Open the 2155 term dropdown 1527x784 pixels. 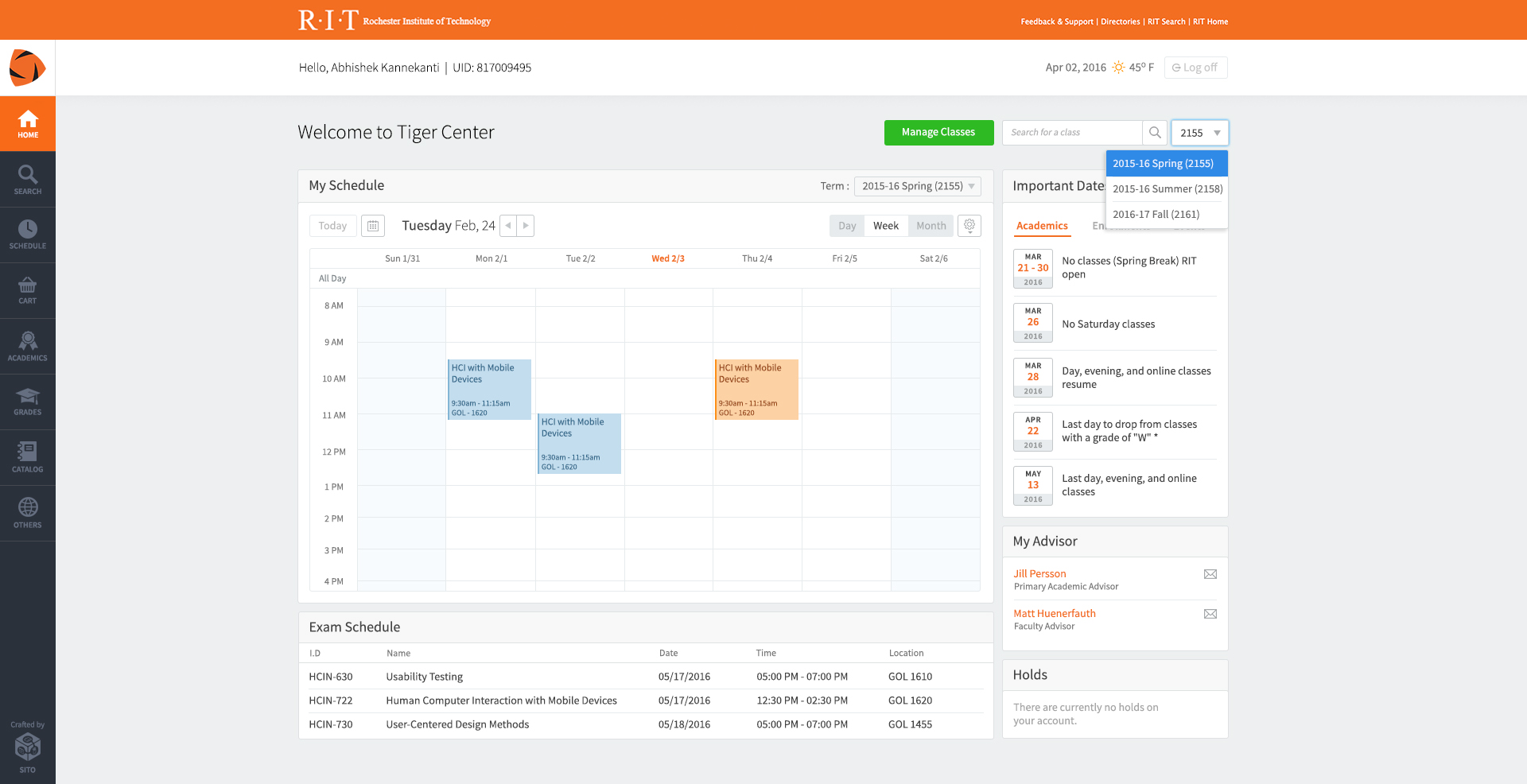tap(1200, 133)
